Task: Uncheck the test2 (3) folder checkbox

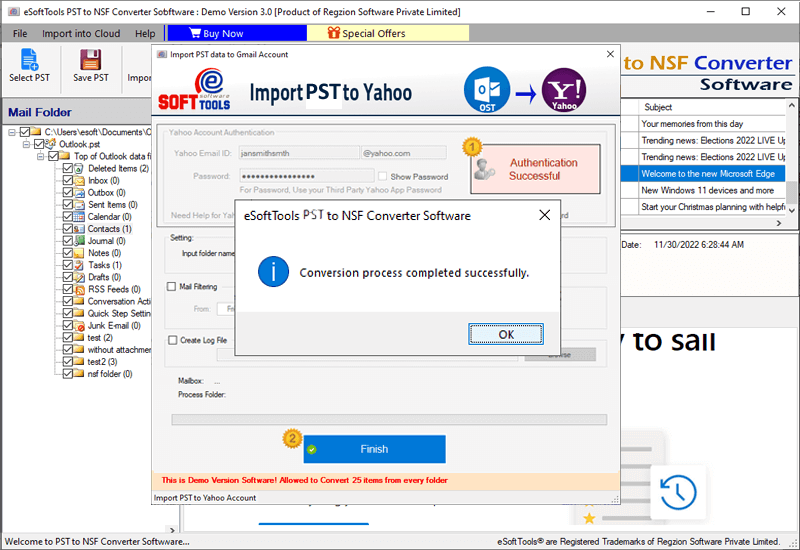Action: tap(67, 362)
